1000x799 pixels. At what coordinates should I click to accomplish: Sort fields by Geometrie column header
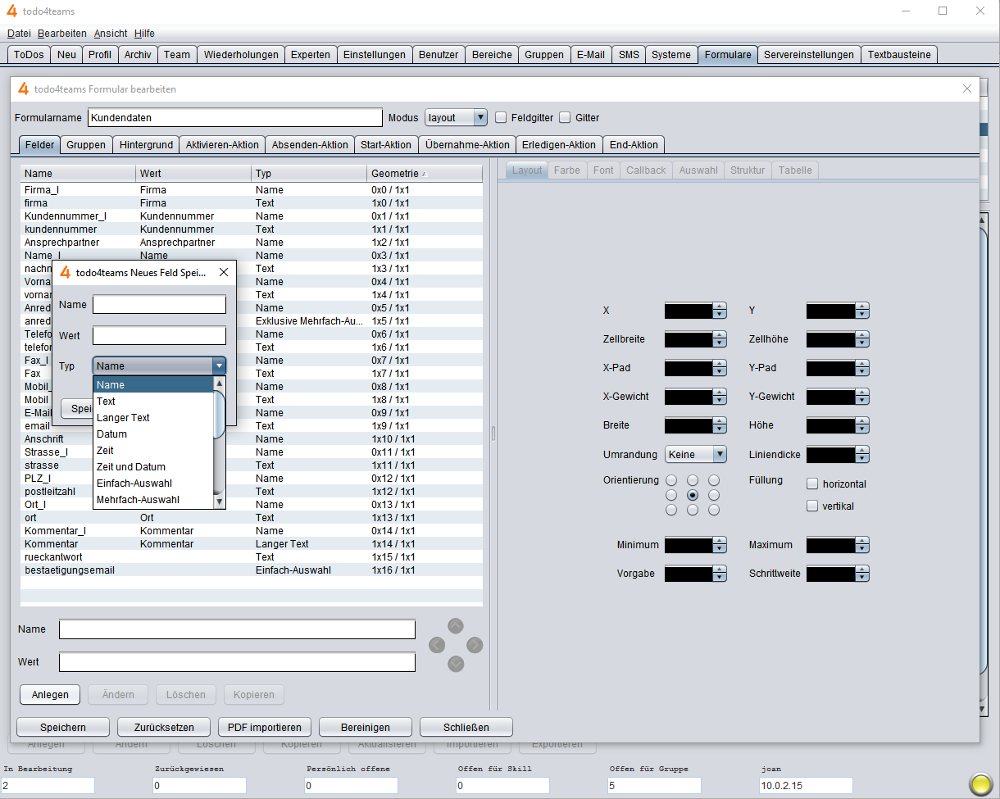pos(425,173)
